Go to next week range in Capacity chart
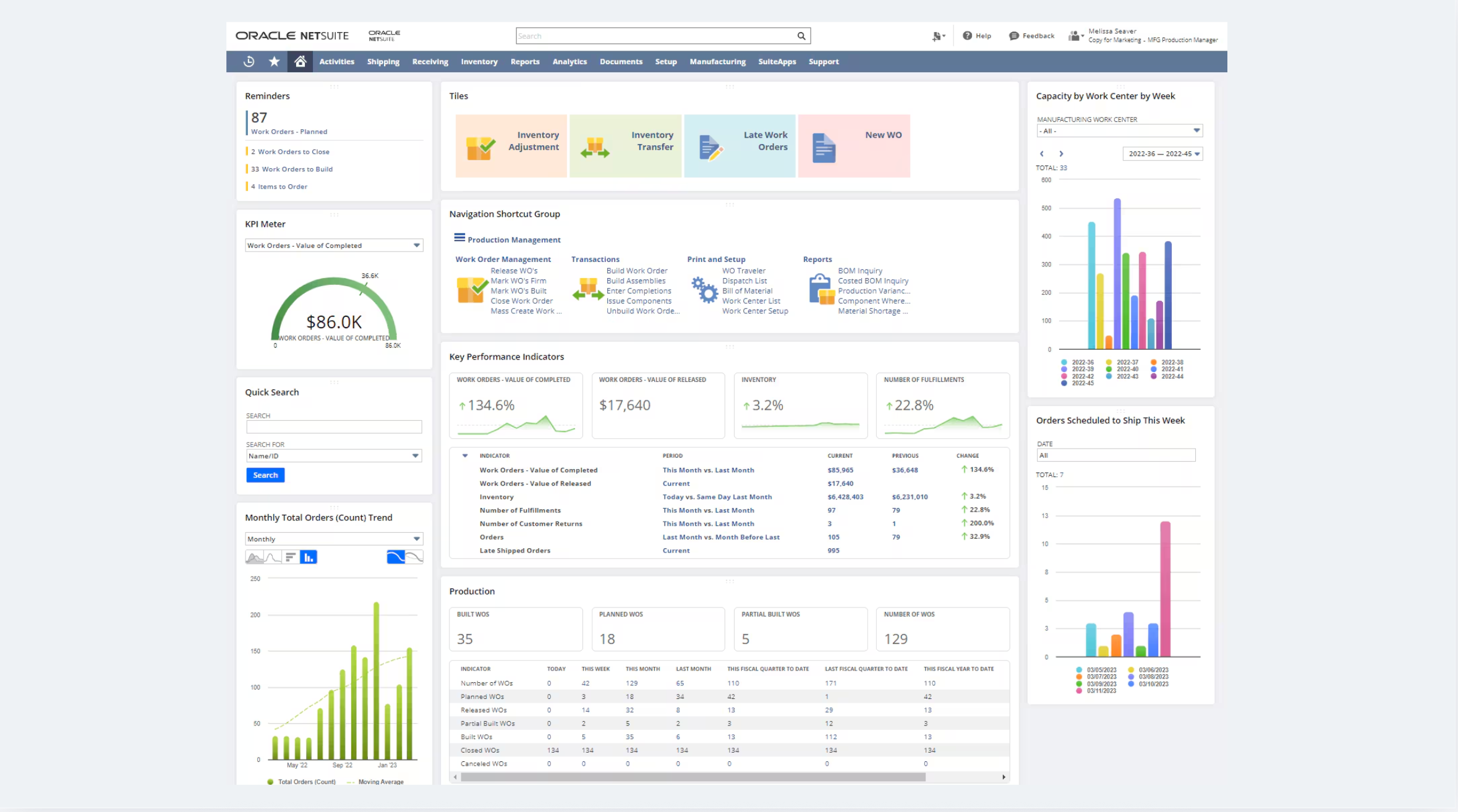Image resolution: width=1458 pixels, height=812 pixels. coord(1061,154)
